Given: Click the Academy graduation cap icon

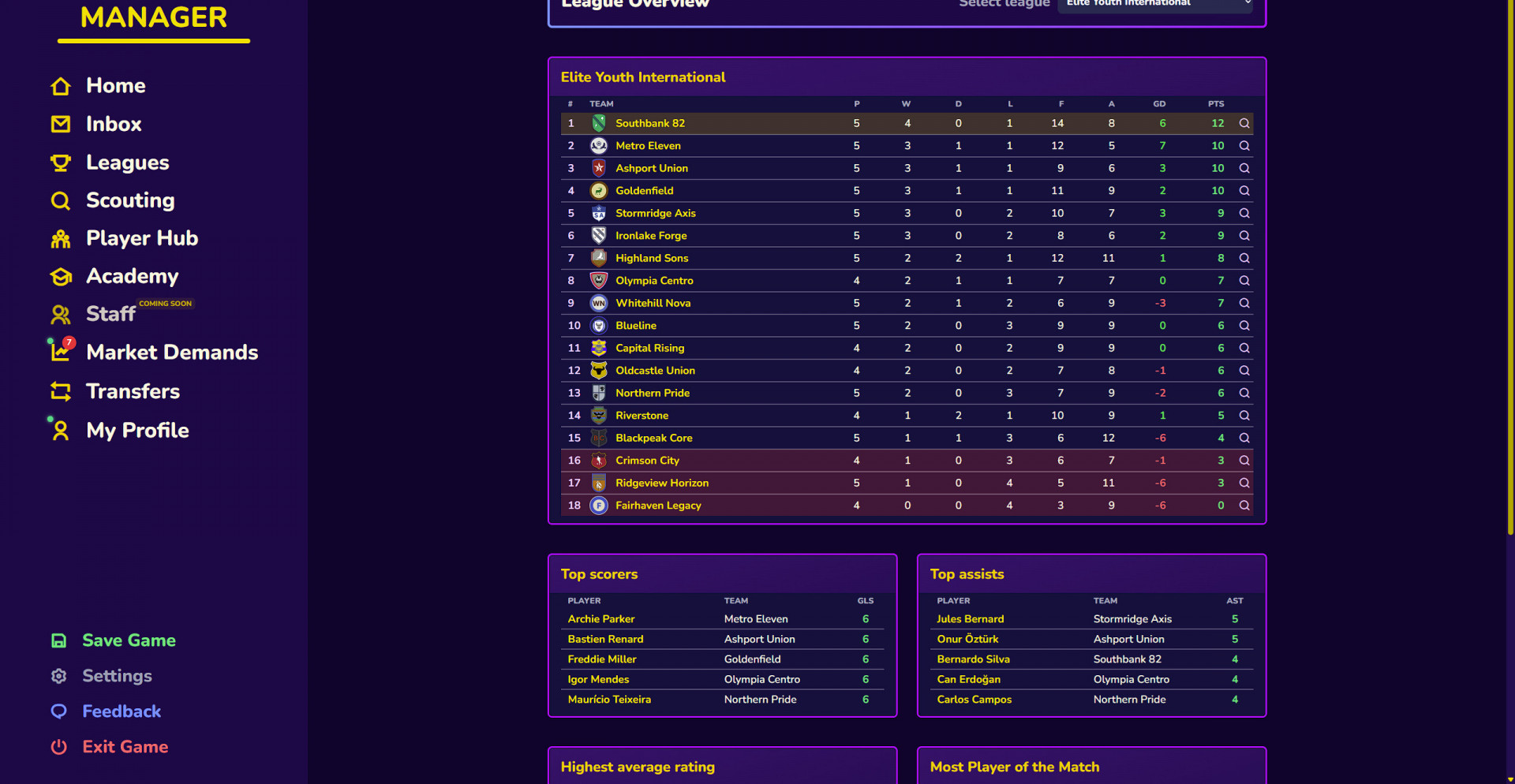Looking at the screenshot, I should pyautogui.click(x=61, y=277).
